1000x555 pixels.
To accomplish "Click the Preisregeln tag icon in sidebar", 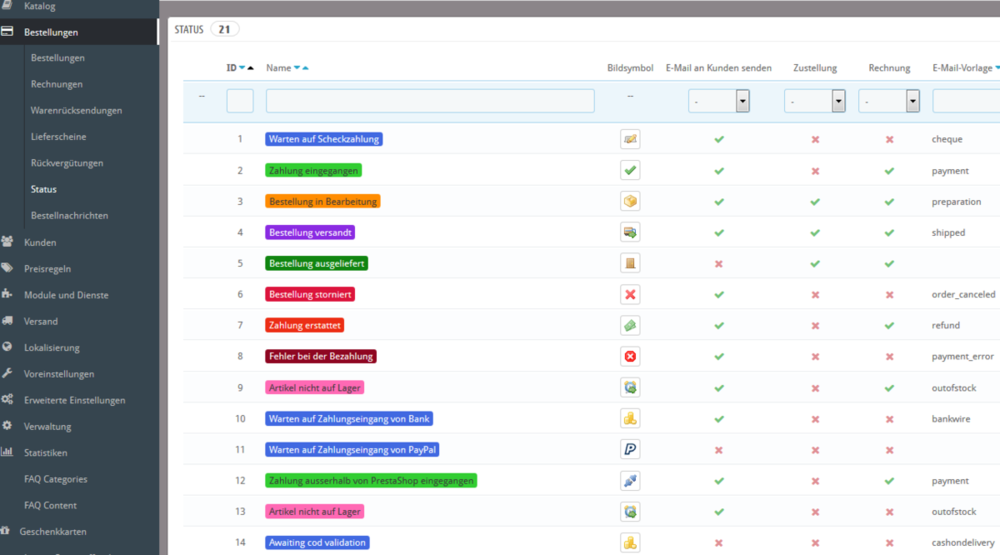I will click(7, 268).
